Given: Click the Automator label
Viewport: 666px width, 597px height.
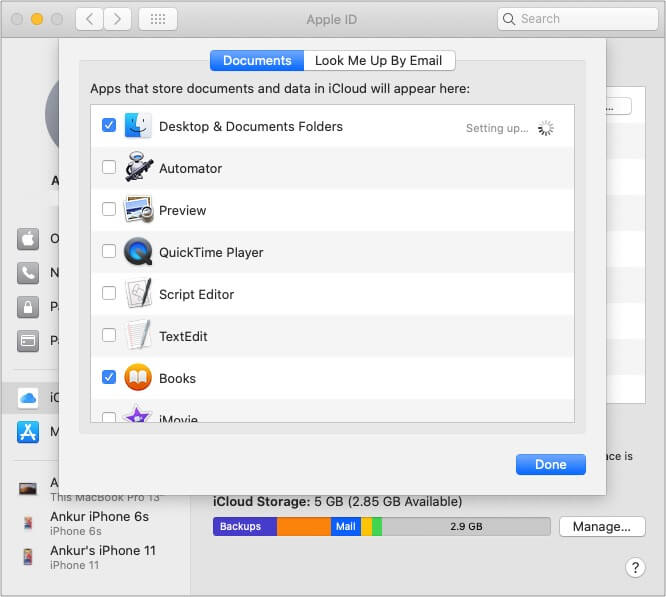Looking at the screenshot, I should pos(190,168).
